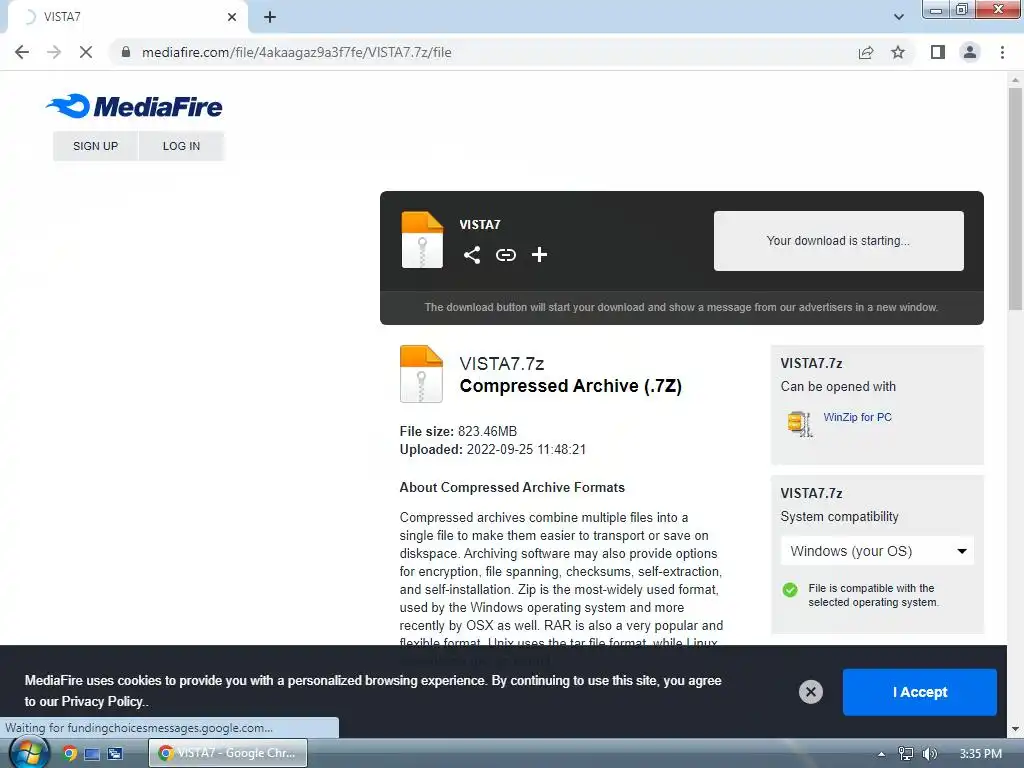1024x768 pixels.
Task: Stop loading the page
Action: [x=86, y=52]
